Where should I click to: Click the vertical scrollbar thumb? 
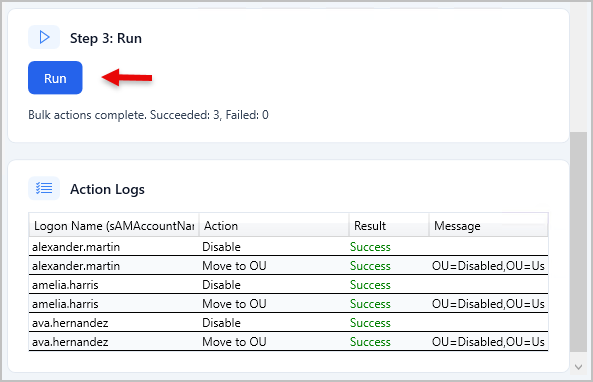coord(578,242)
